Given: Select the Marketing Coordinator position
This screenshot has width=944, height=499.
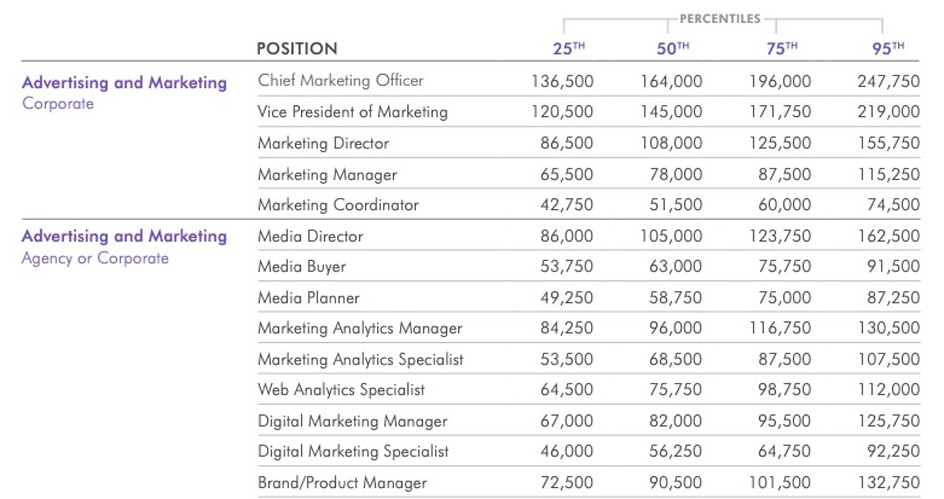Looking at the screenshot, I should (338, 205).
